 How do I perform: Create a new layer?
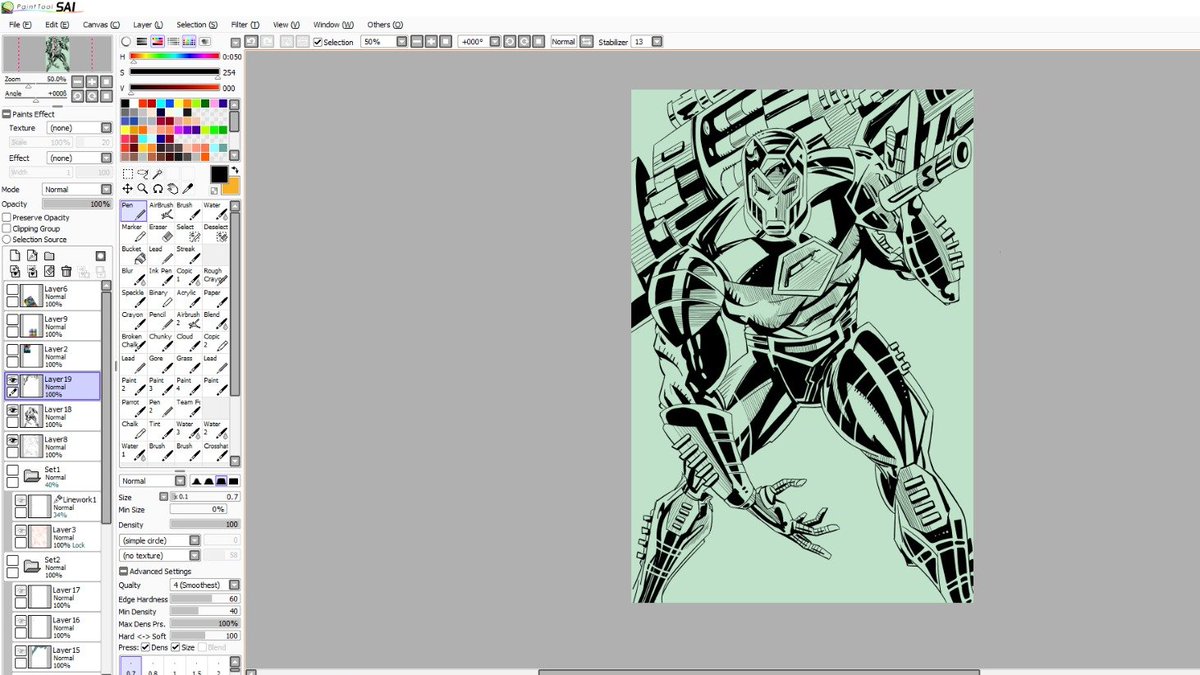[14, 255]
